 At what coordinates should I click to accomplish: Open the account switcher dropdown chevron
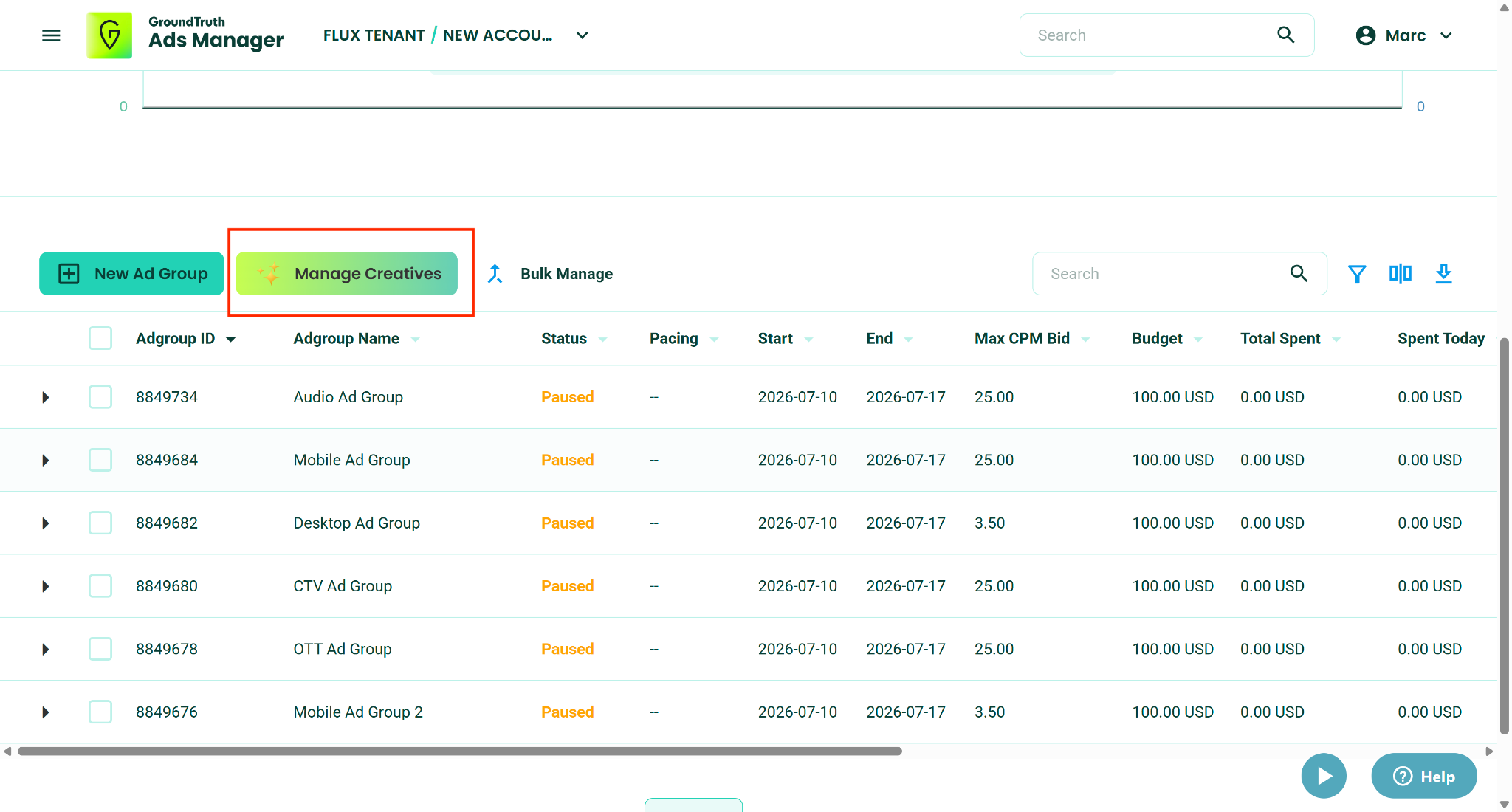point(583,35)
